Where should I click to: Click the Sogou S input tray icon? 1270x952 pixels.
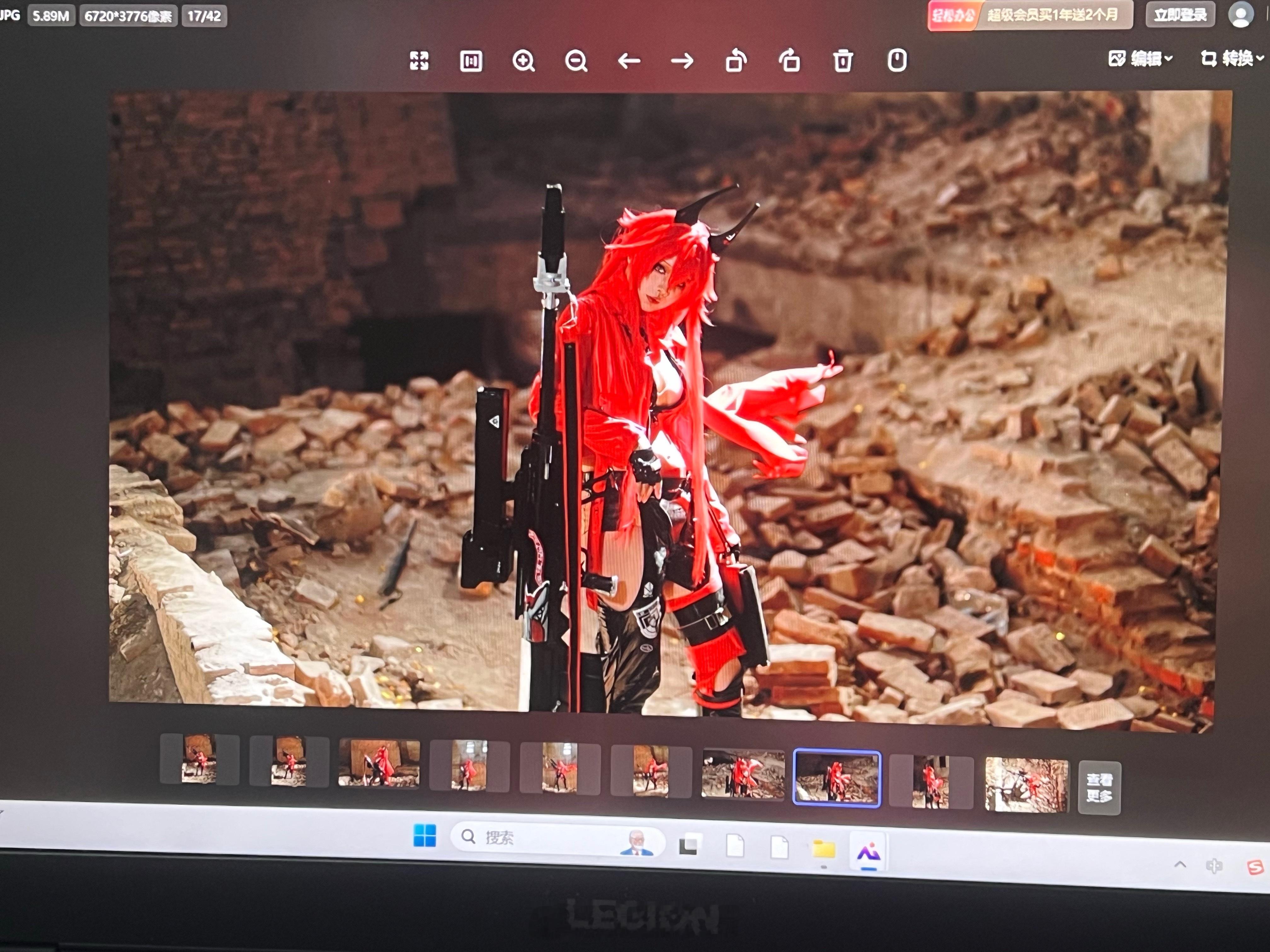pos(1256,867)
